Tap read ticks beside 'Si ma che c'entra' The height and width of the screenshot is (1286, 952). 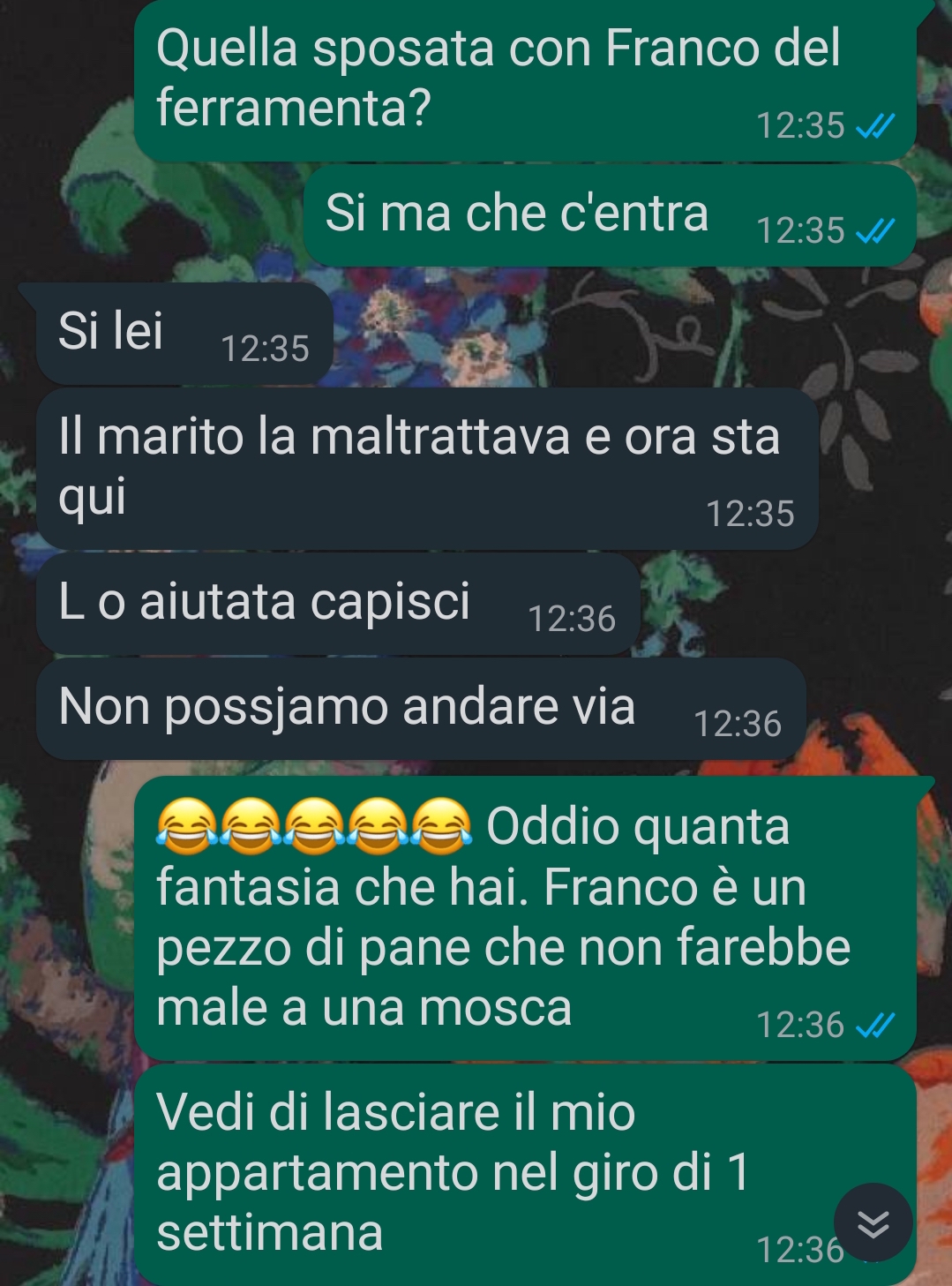click(x=876, y=232)
